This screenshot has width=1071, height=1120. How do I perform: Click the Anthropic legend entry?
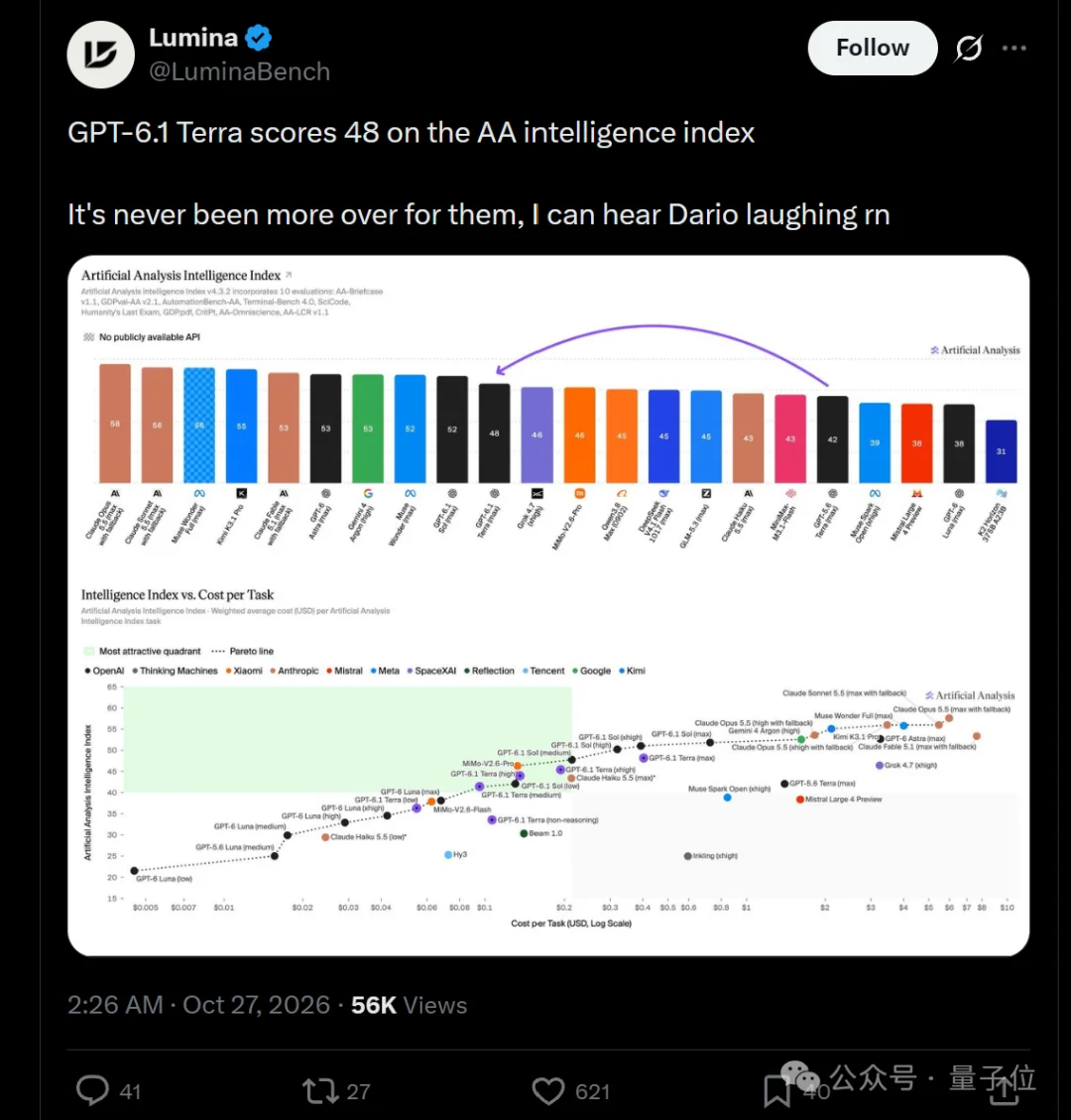click(x=295, y=671)
